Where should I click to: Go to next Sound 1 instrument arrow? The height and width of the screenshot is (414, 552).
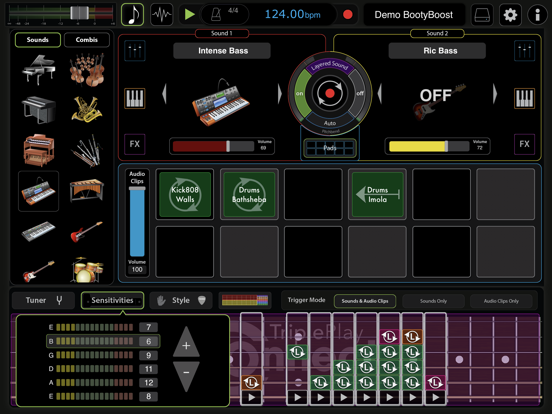[280, 94]
